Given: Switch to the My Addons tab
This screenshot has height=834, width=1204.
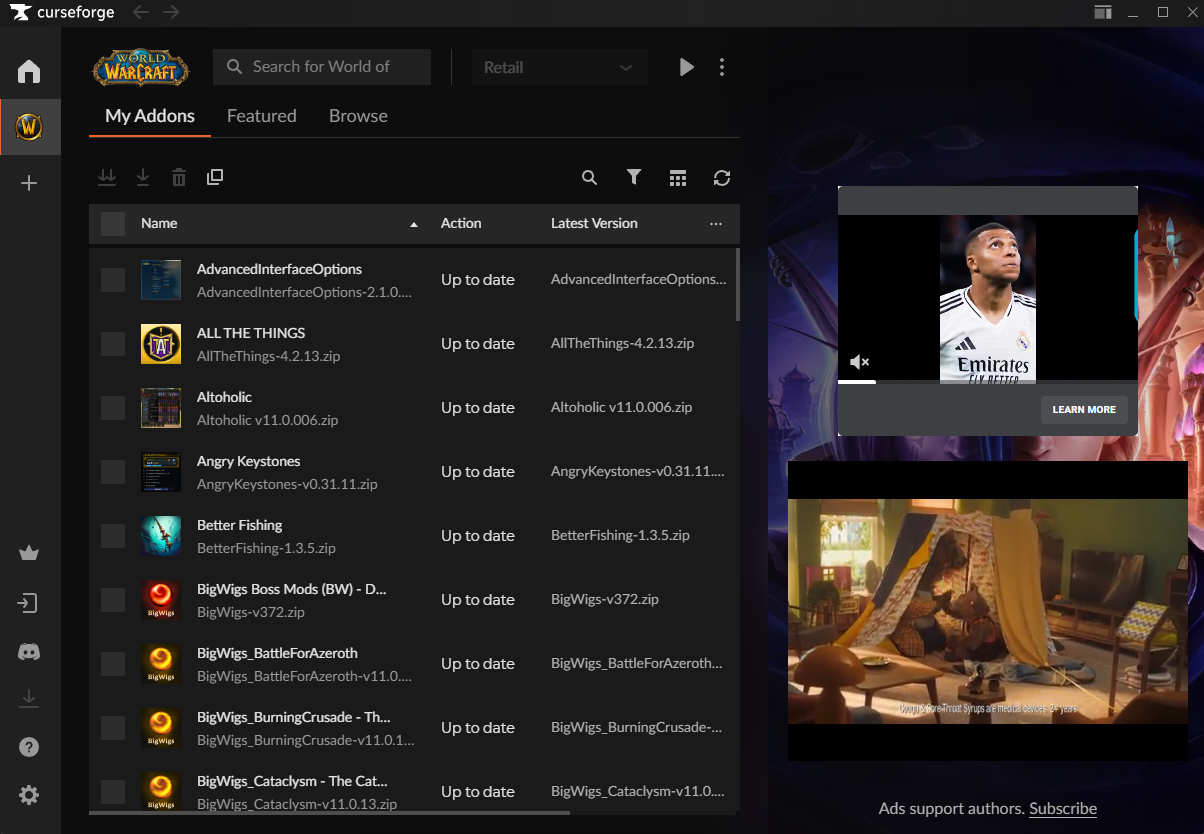Looking at the screenshot, I should 150,116.
